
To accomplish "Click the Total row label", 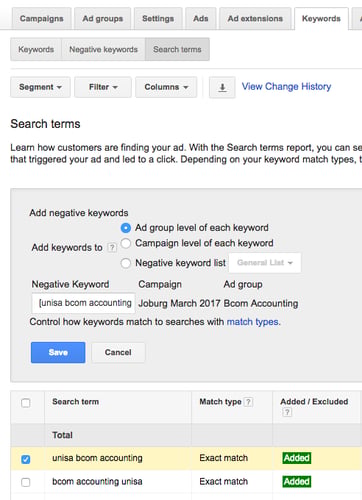I will coord(62,435).
